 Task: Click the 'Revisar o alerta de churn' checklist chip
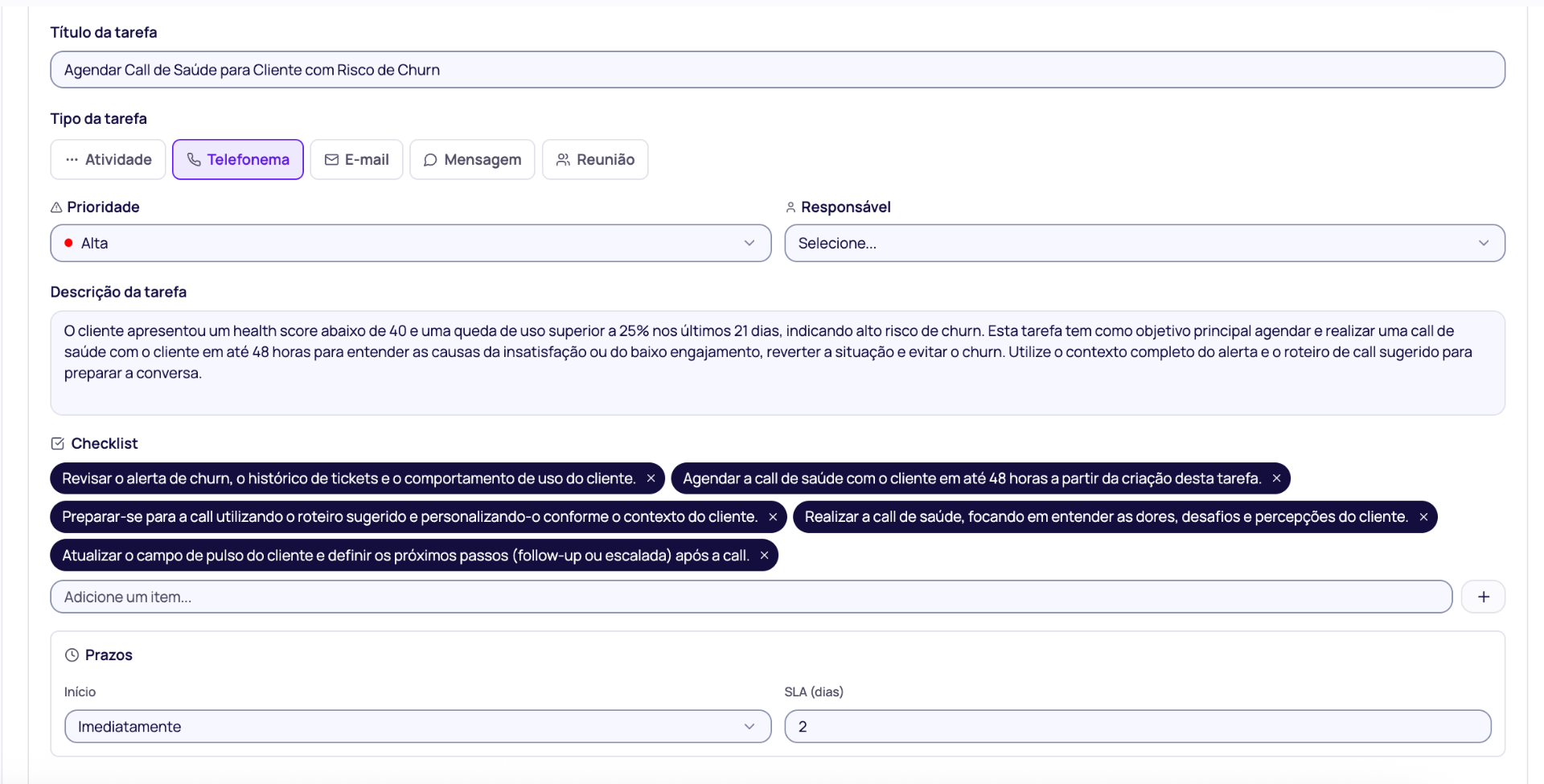(358, 478)
